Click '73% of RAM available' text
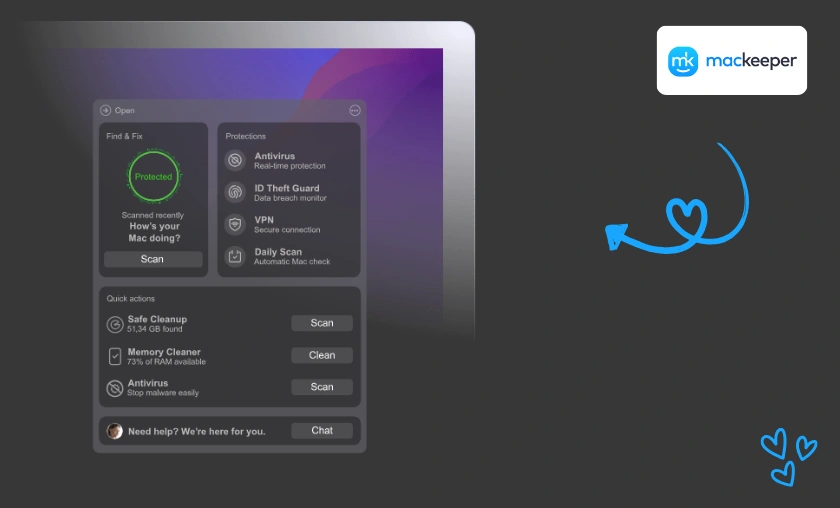Image resolution: width=840 pixels, height=508 pixels. click(x=166, y=362)
